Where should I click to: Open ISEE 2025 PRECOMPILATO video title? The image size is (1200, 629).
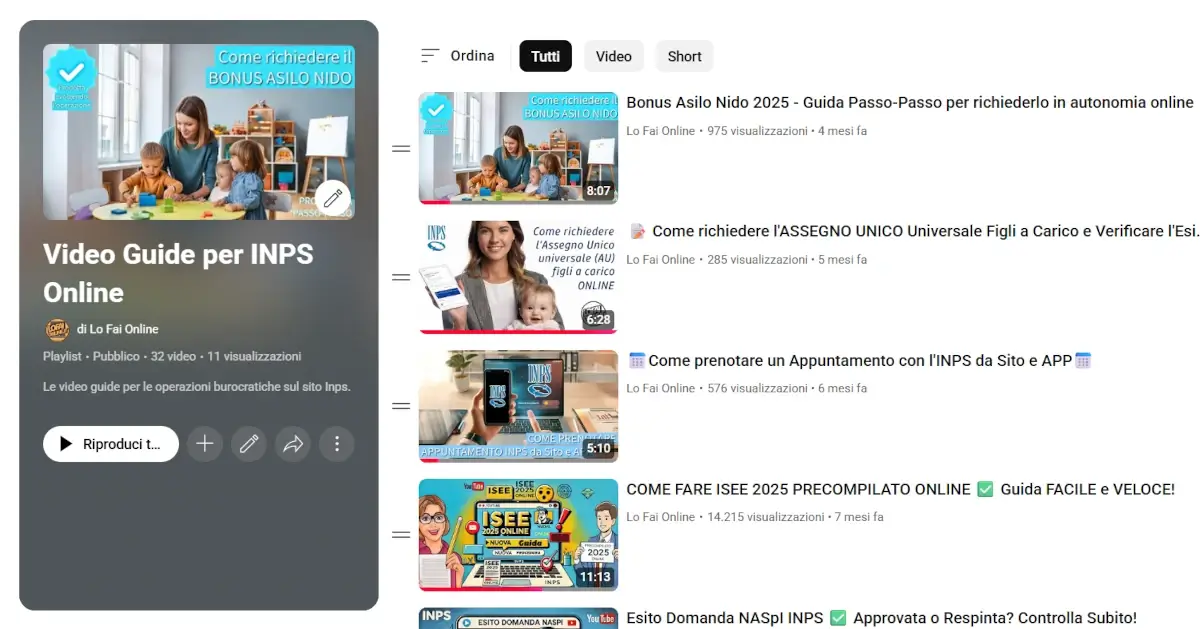click(900, 489)
